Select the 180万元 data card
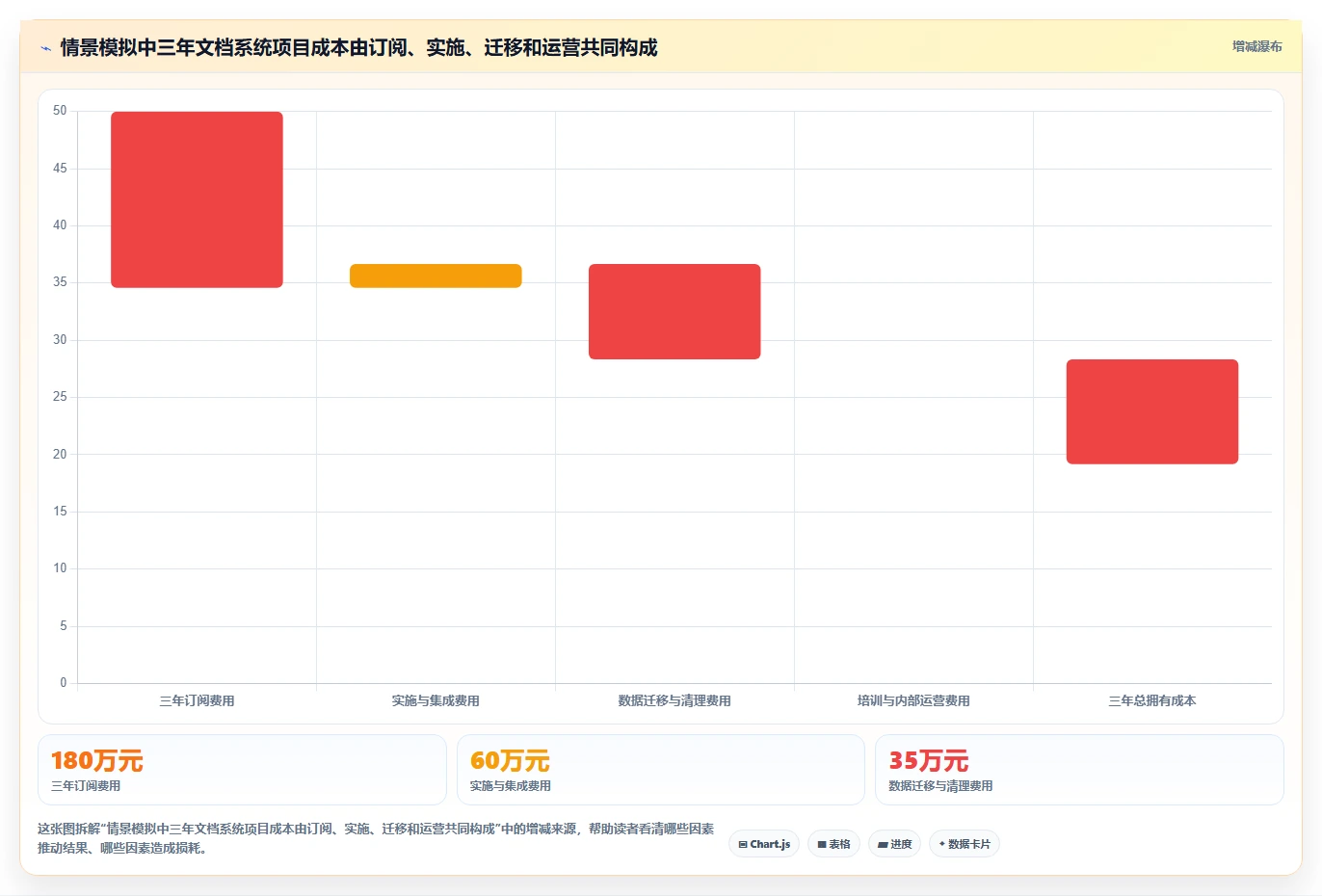1322x896 pixels. pos(242,770)
